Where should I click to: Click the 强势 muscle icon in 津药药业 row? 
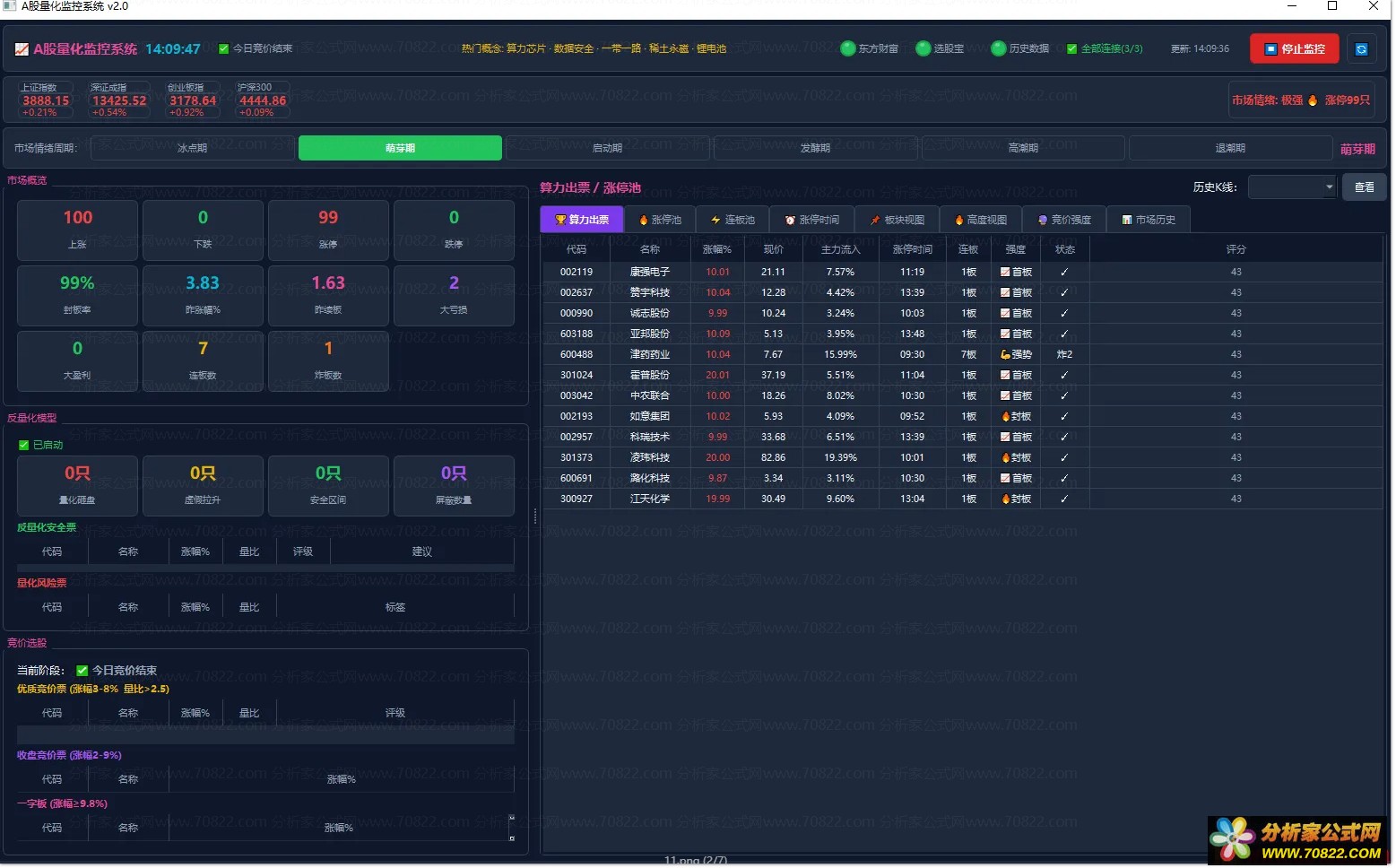1005,354
